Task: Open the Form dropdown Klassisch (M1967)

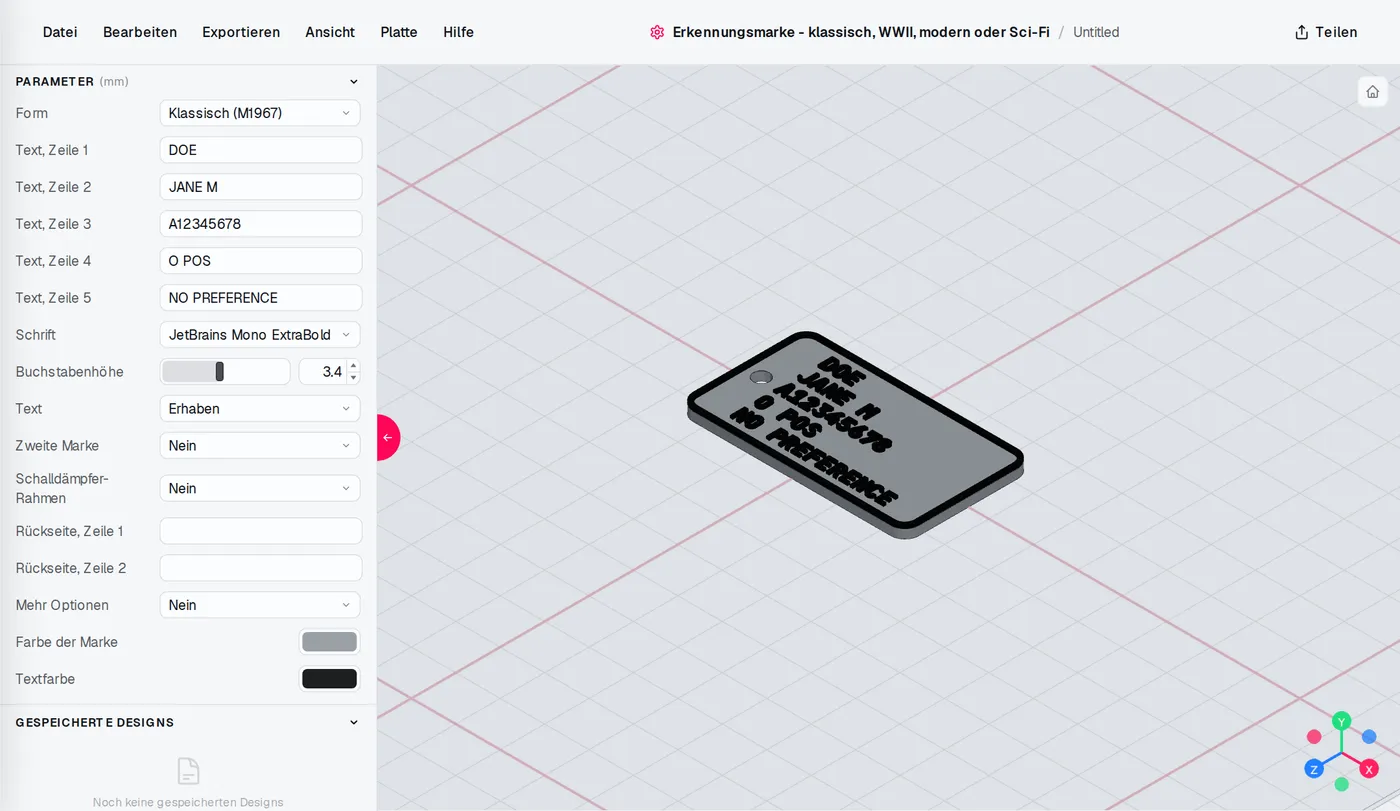Action: [260, 113]
